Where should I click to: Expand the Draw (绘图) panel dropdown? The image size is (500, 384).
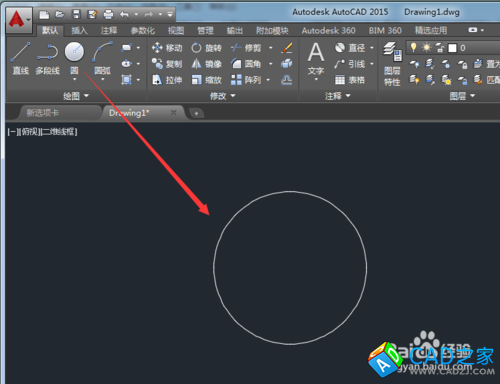click(x=76, y=96)
